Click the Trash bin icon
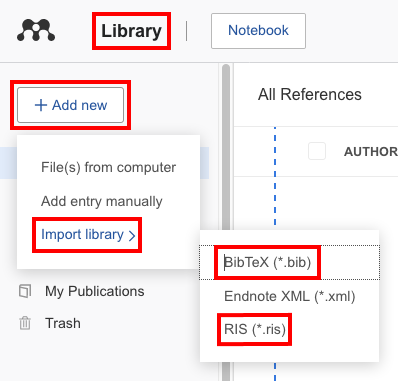Screen dimensions: 398x381 point(25,323)
